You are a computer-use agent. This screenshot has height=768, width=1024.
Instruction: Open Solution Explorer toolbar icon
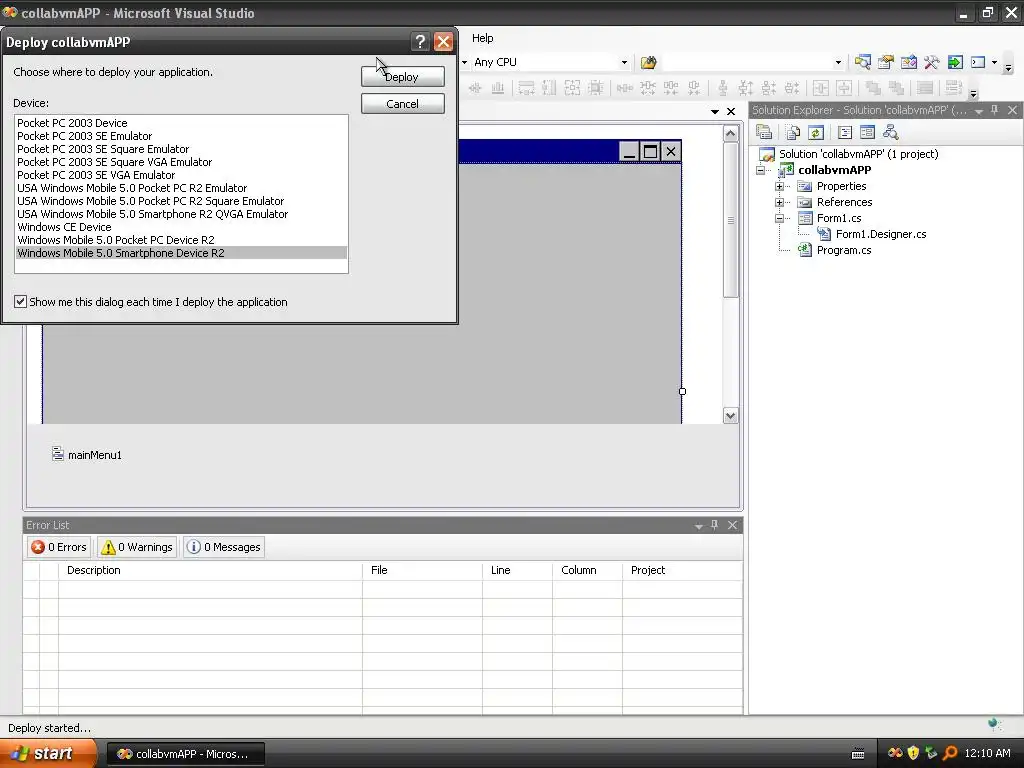coord(863,62)
